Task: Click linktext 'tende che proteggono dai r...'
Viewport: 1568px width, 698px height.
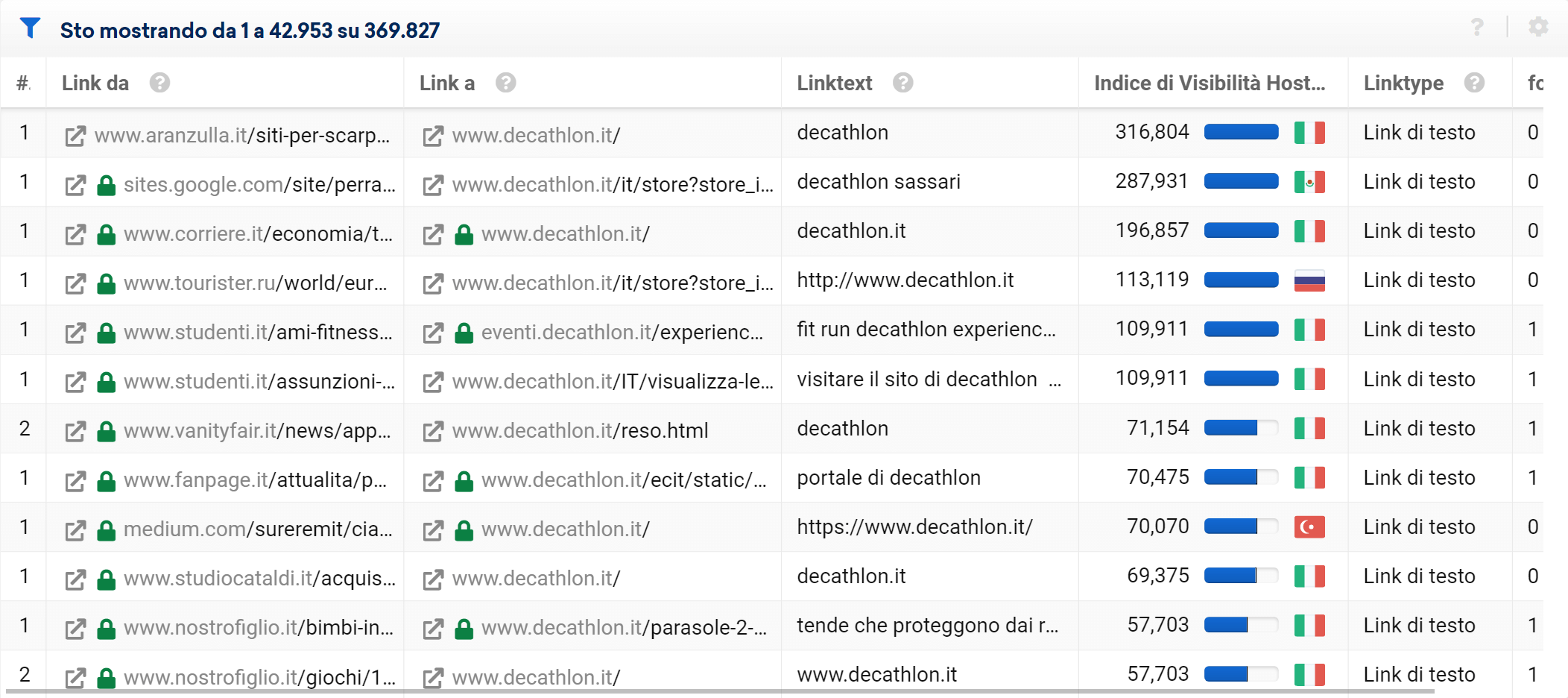Action: 927,625
